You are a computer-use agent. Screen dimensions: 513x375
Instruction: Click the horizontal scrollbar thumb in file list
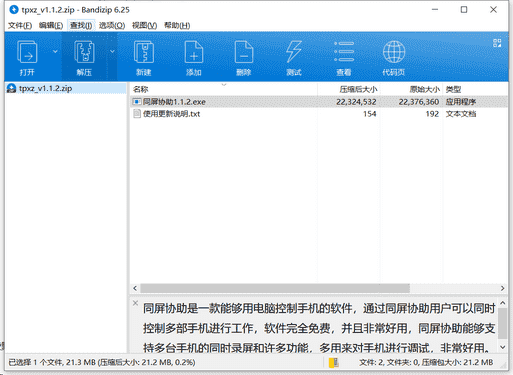(x=275, y=288)
